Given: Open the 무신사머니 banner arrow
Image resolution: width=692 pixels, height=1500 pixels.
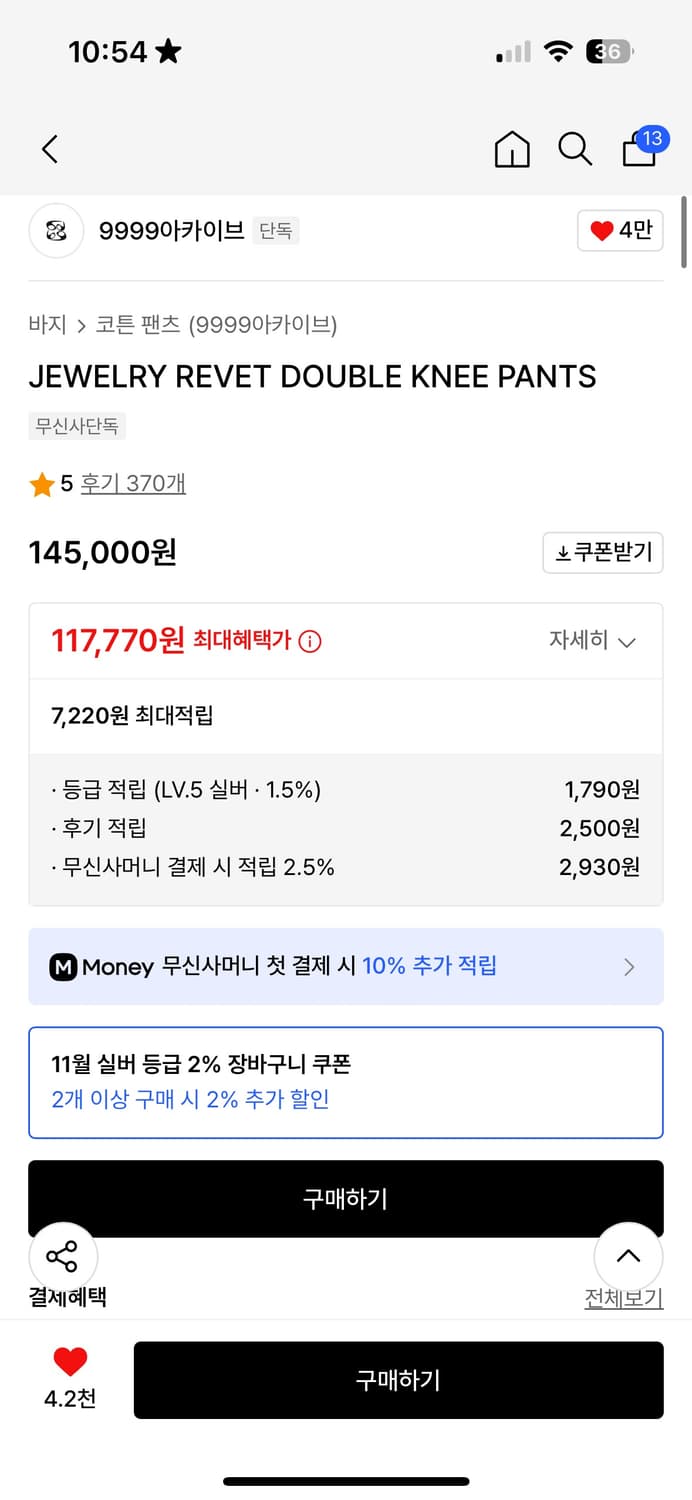Looking at the screenshot, I should [630, 966].
